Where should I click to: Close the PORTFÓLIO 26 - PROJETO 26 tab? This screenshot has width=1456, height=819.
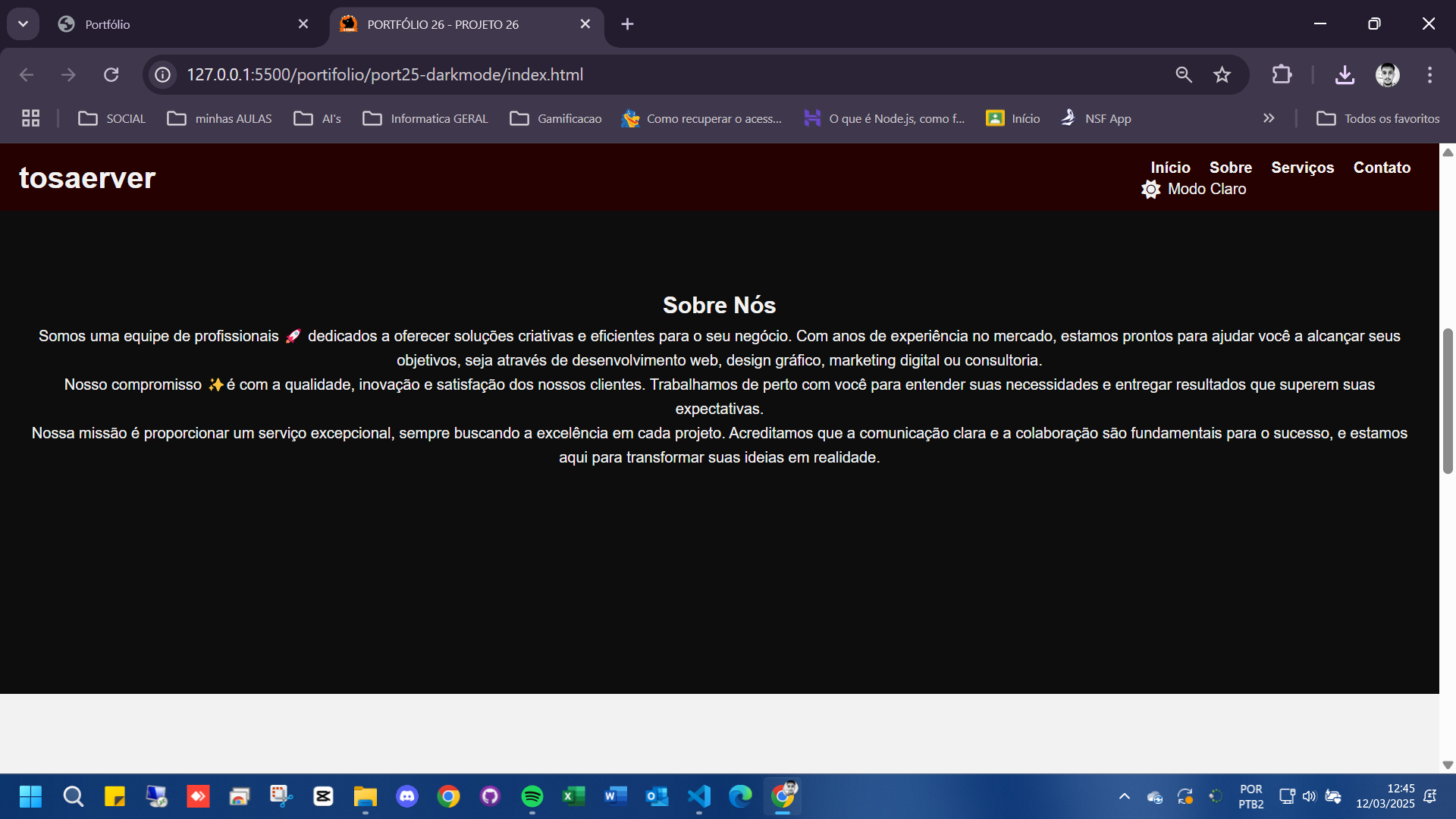coord(585,24)
